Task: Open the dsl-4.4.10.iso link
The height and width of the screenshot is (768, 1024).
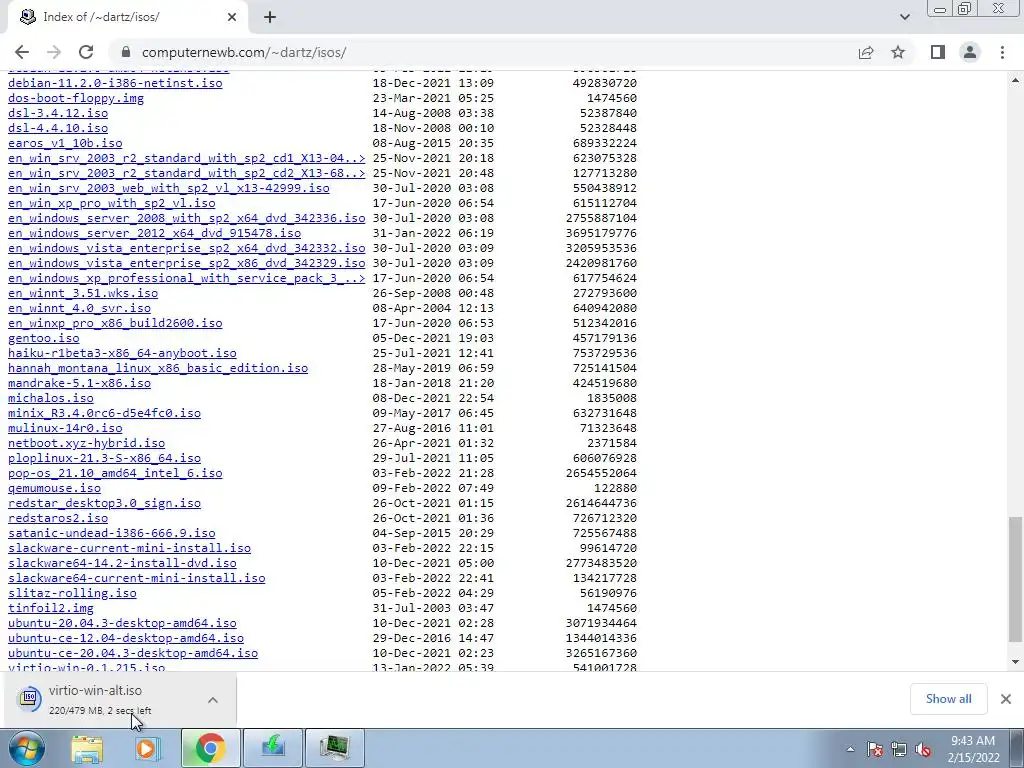Action: [58, 128]
